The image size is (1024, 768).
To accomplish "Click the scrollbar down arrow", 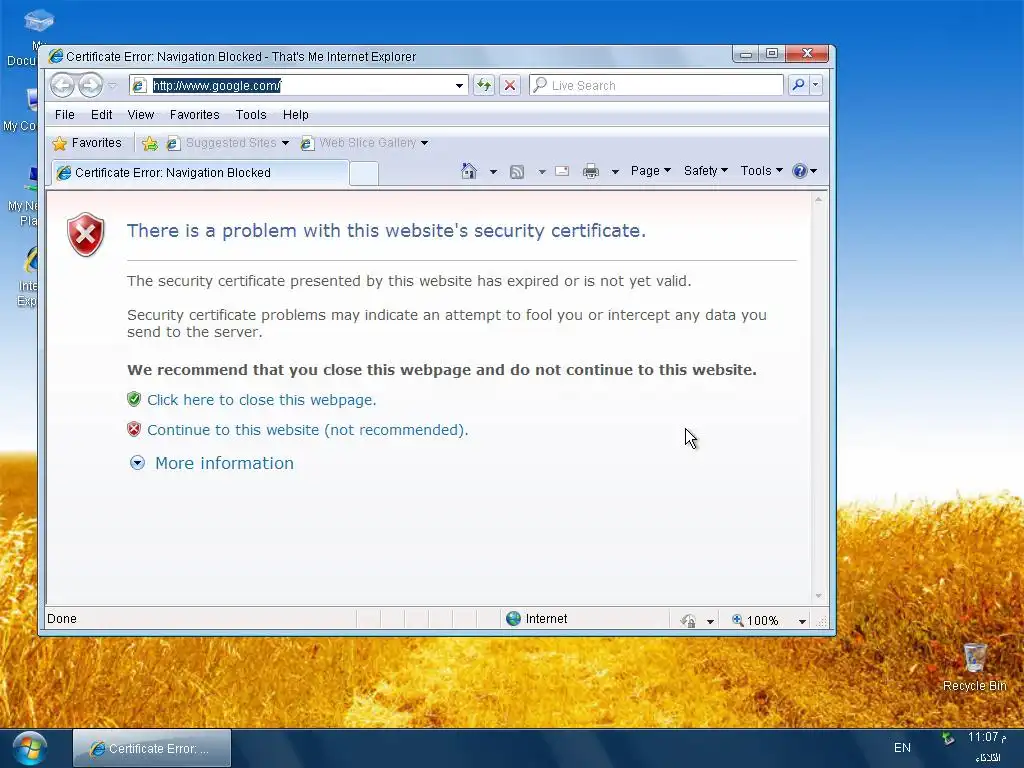I will pyautogui.click(x=818, y=596).
